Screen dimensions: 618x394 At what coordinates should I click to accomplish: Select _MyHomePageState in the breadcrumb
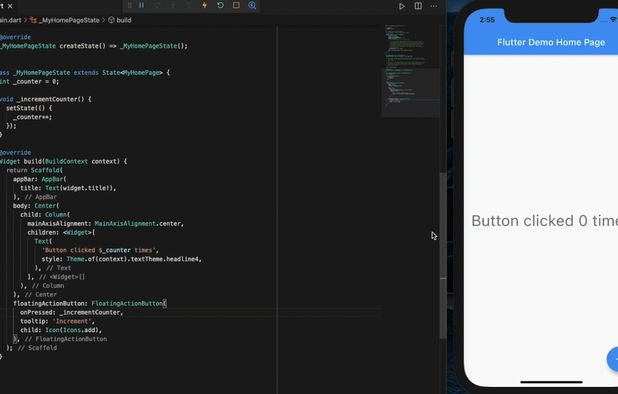click(69, 20)
